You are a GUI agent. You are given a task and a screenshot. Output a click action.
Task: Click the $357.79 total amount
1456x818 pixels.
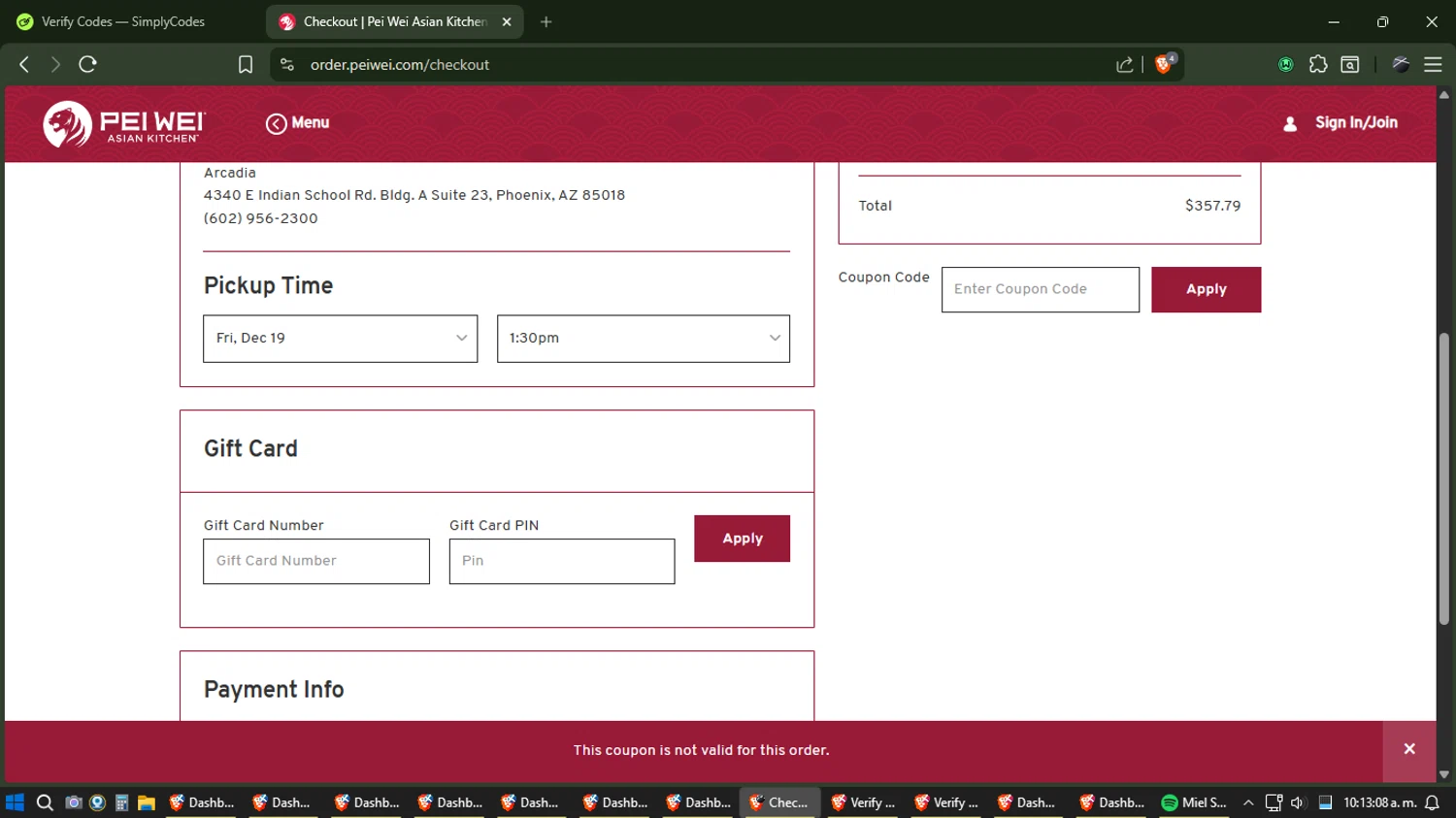[x=1212, y=206]
